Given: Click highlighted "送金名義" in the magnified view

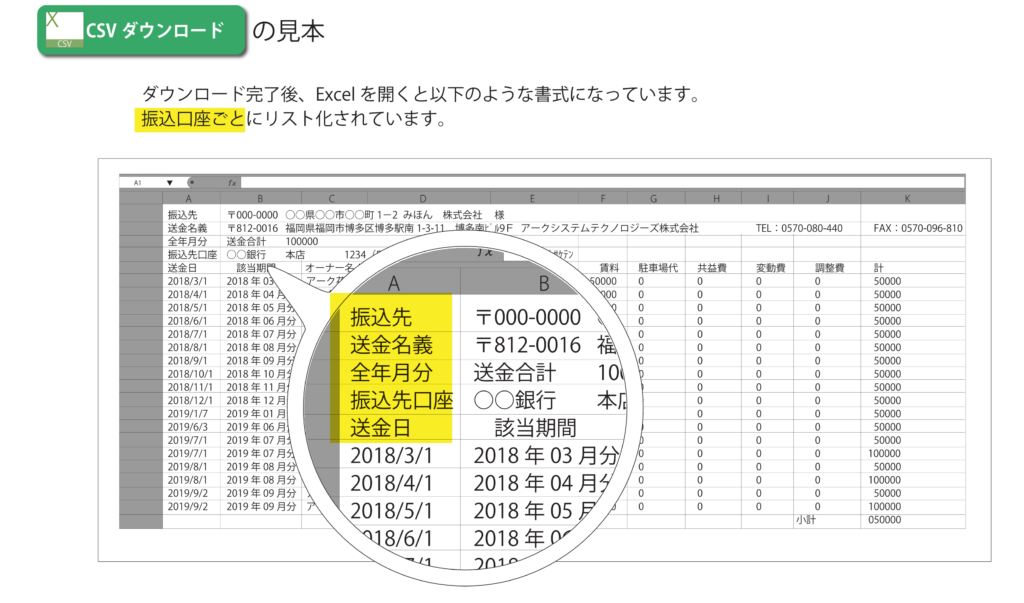Looking at the screenshot, I should [391, 345].
